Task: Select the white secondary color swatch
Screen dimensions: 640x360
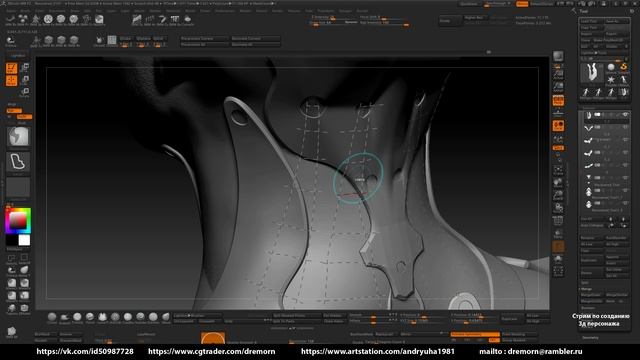Action: coord(24,240)
